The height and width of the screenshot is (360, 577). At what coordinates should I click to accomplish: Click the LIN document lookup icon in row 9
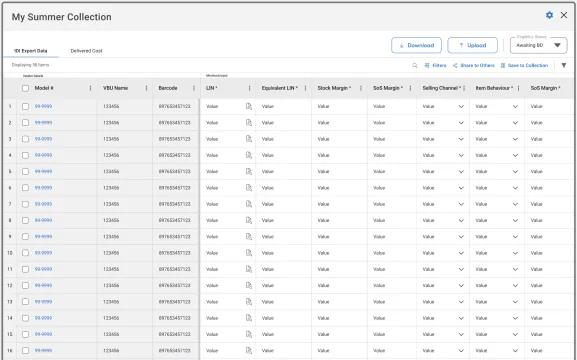point(249,237)
